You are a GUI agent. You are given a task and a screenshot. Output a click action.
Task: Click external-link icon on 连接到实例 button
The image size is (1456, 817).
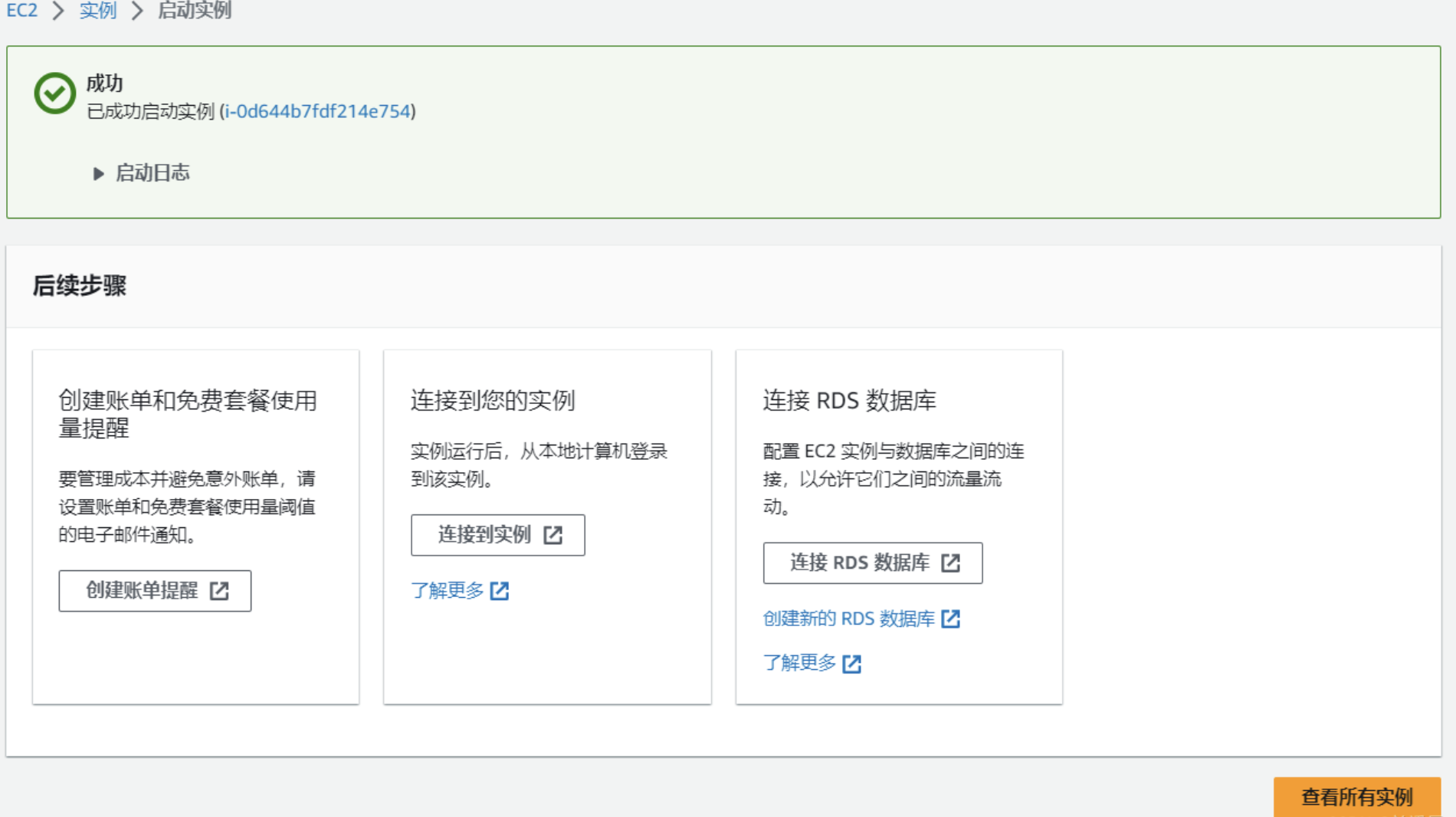[553, 535]
